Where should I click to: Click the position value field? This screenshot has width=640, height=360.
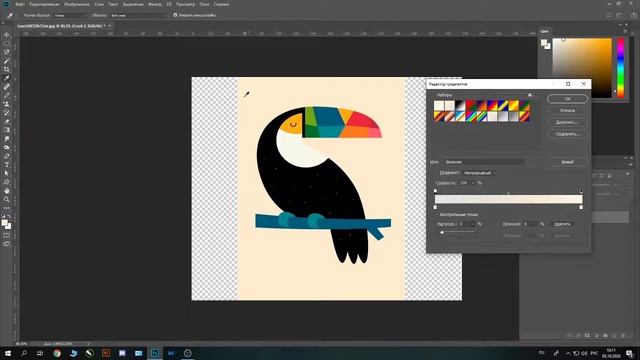pyautogui.click(x=530, y=224)
